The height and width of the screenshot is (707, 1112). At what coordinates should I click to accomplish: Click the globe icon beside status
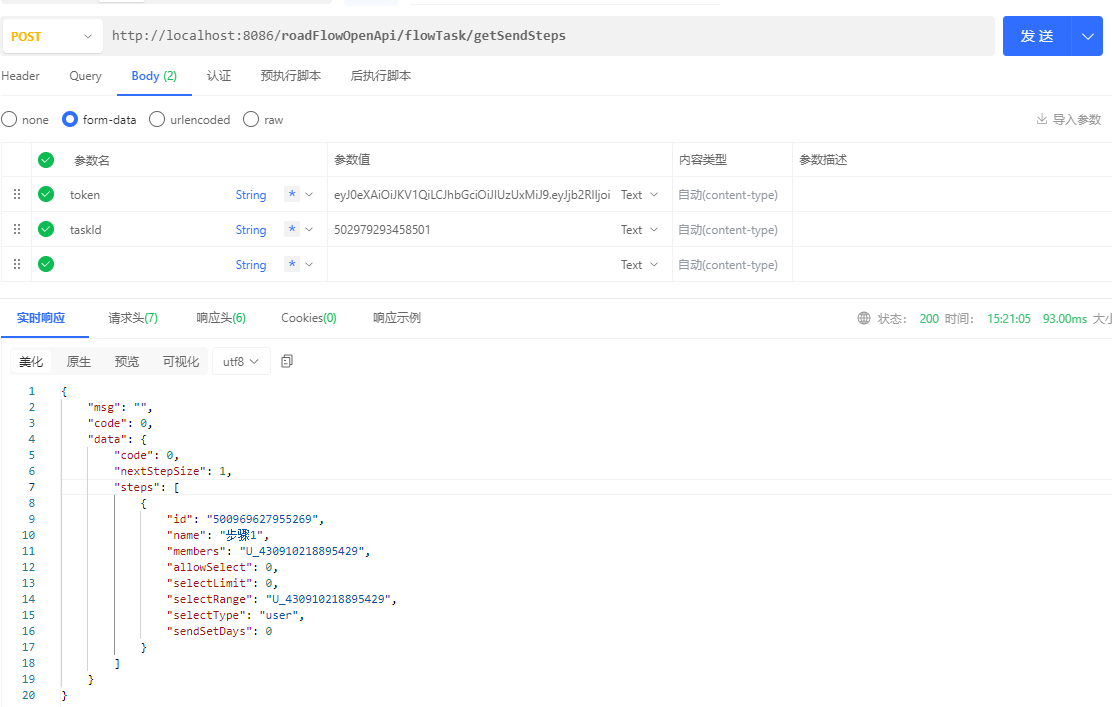(864, 318)
